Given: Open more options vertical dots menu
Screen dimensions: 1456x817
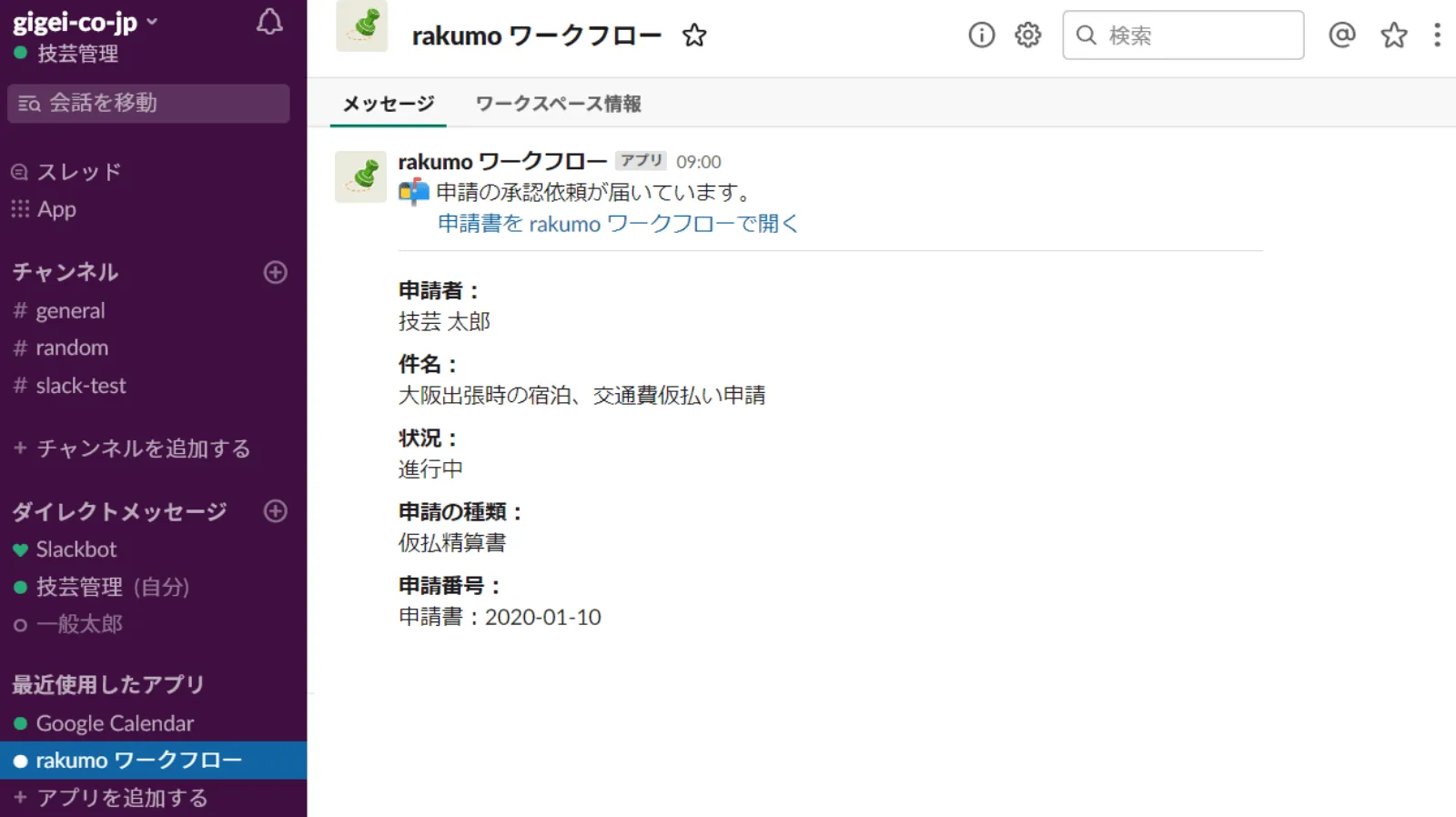Looking at the screenshot, I should point(1437,35).
